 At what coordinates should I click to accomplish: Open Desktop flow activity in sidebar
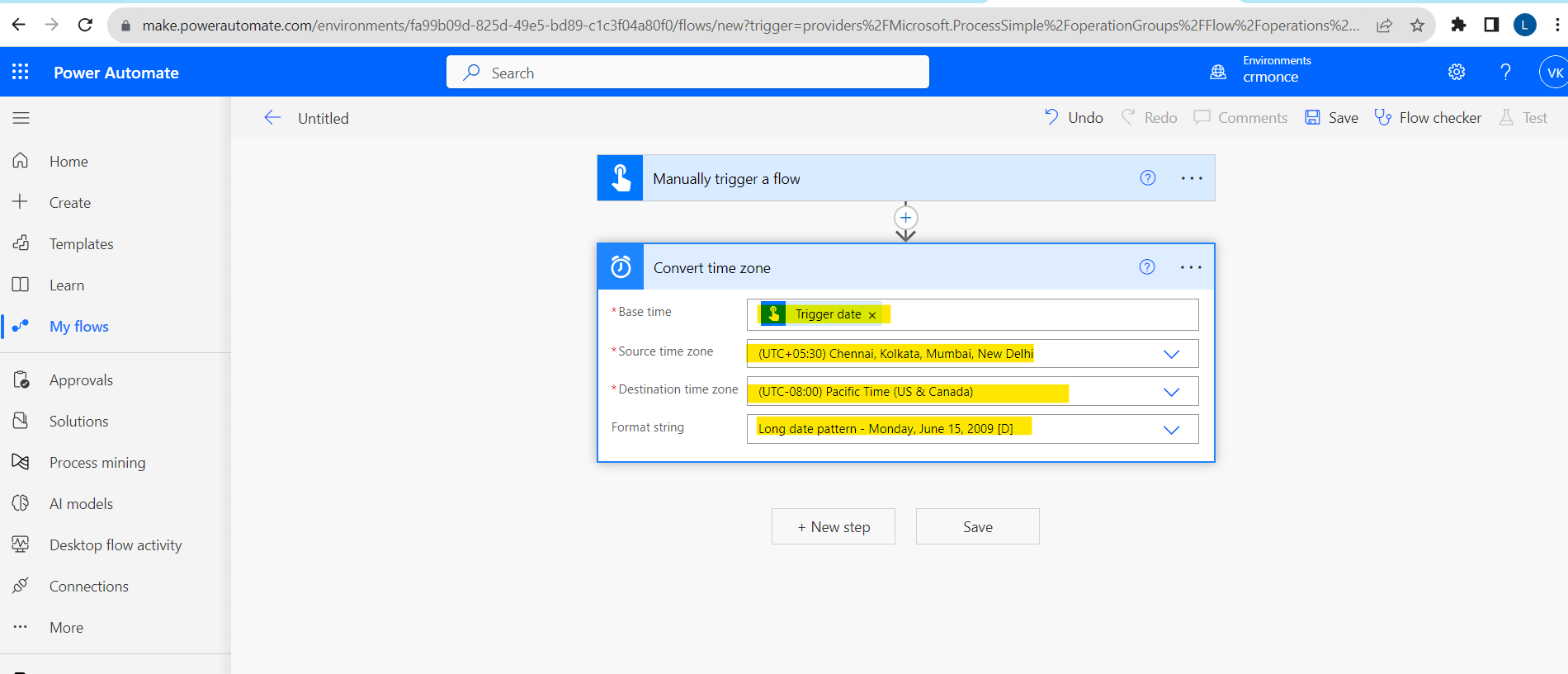[116, 545]
